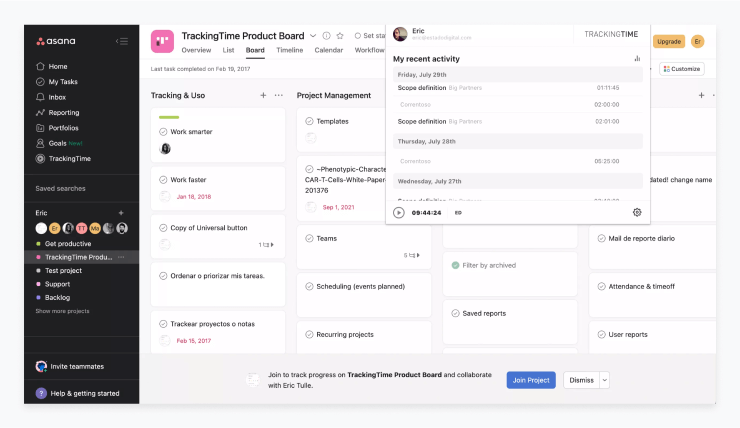Image resolution: width=740 pixels, height=428 pixels.
Task: Click subtask count on Teams card
Action: coord(412,255)
